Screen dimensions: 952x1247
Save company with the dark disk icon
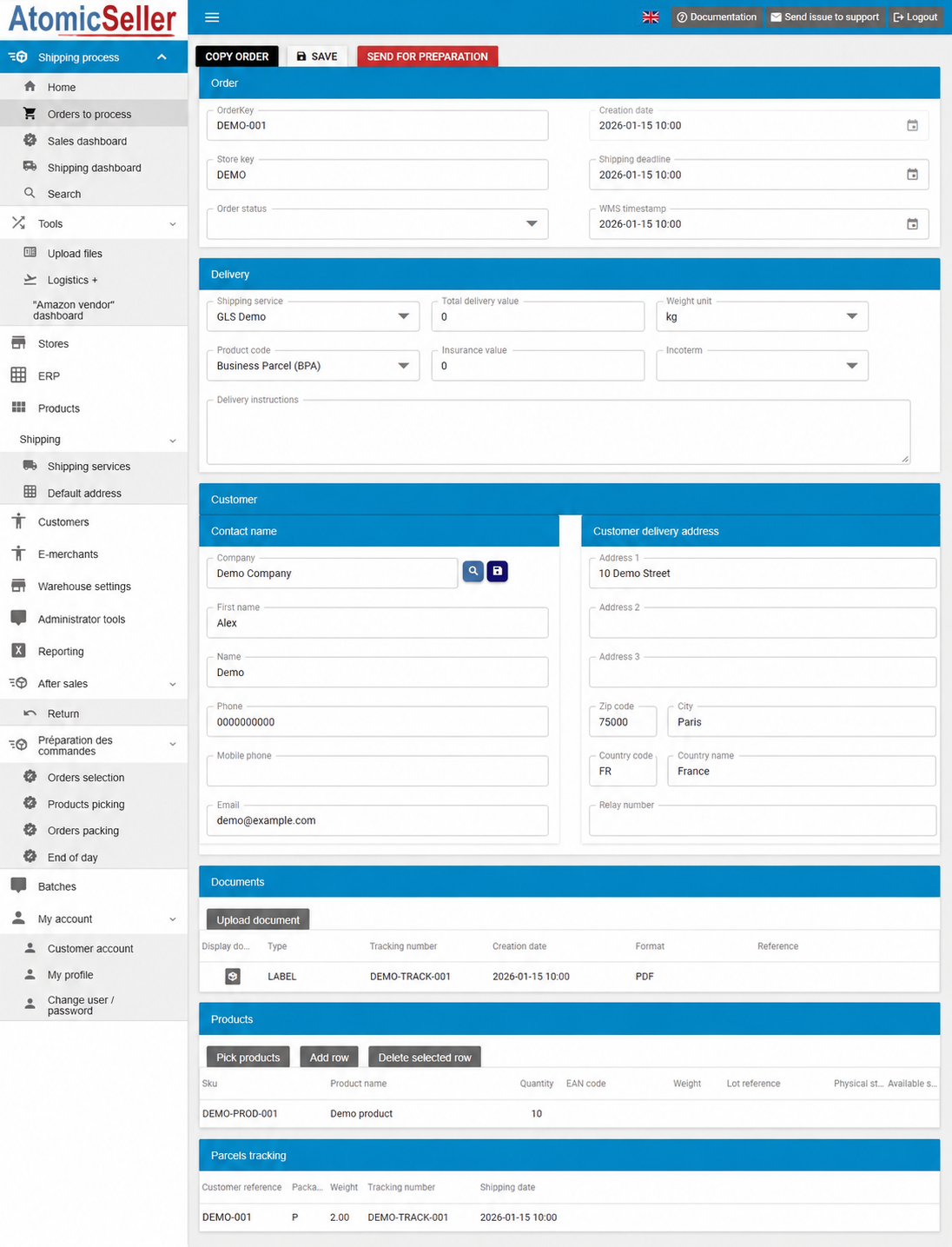[497, 571]
